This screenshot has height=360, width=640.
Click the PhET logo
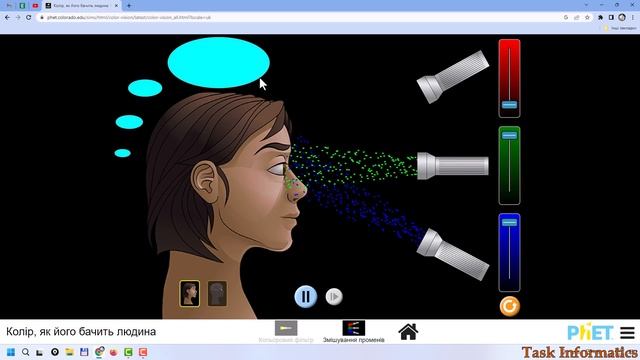pyautogui.click(x=590, y=332)
